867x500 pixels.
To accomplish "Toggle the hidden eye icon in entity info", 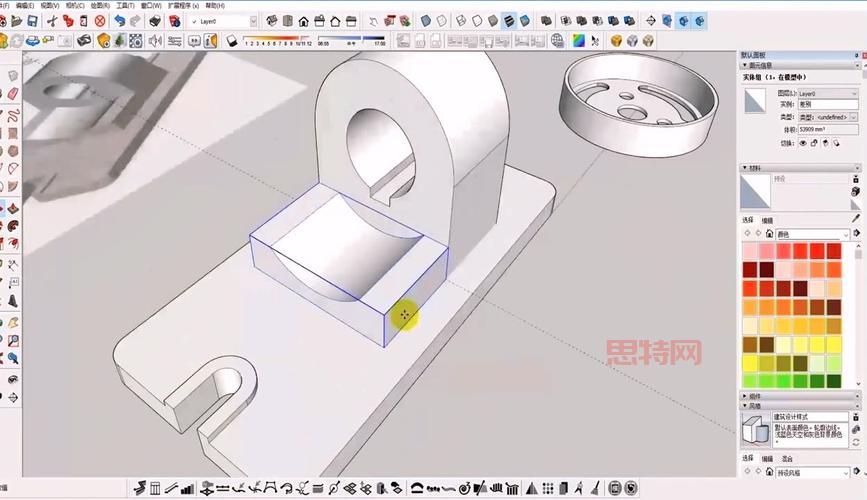I will coord(802,142).
